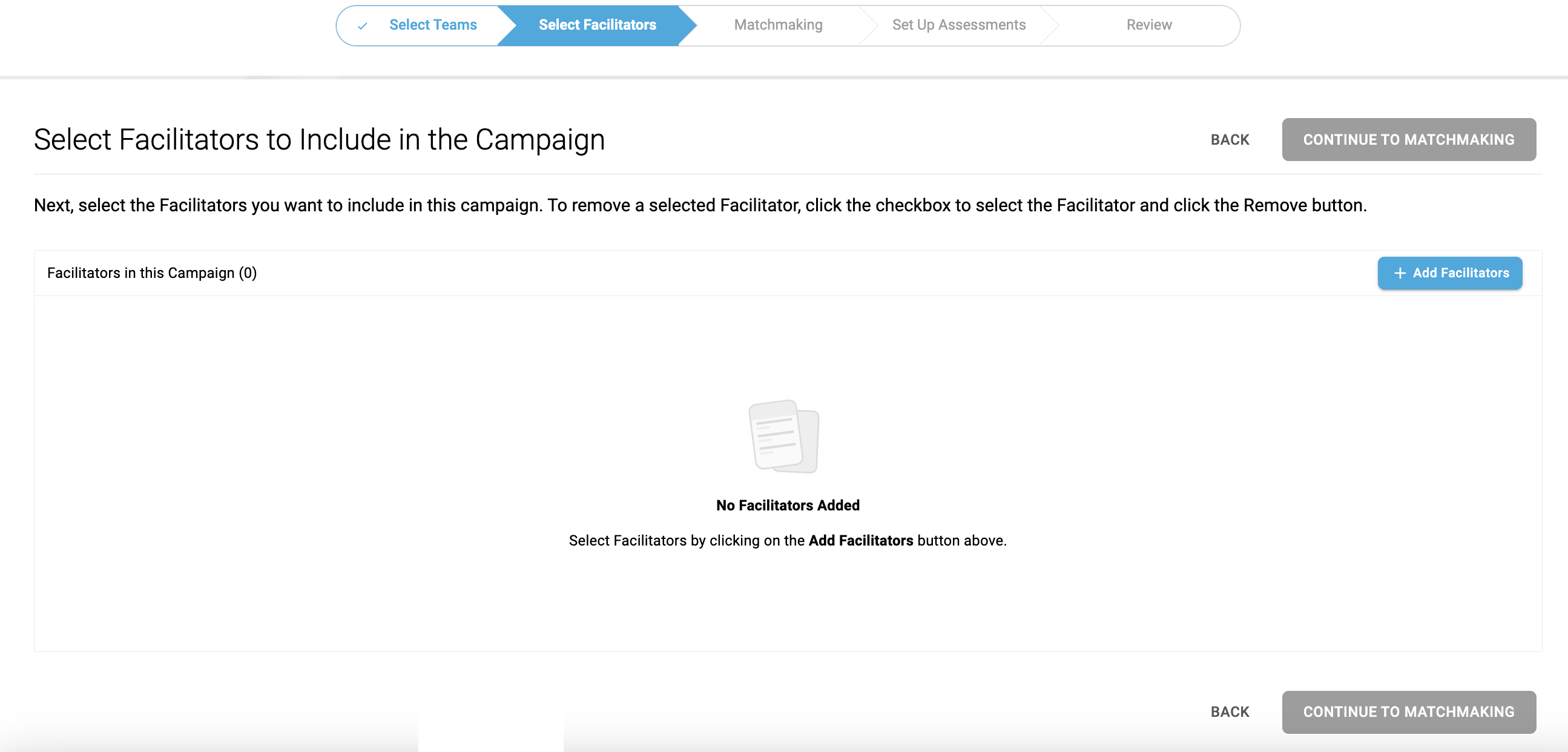The width and height of the screenshot is (1568, 752).
Task: Click the bold Add Facilitators text in the hint
Action: point(861,541)
